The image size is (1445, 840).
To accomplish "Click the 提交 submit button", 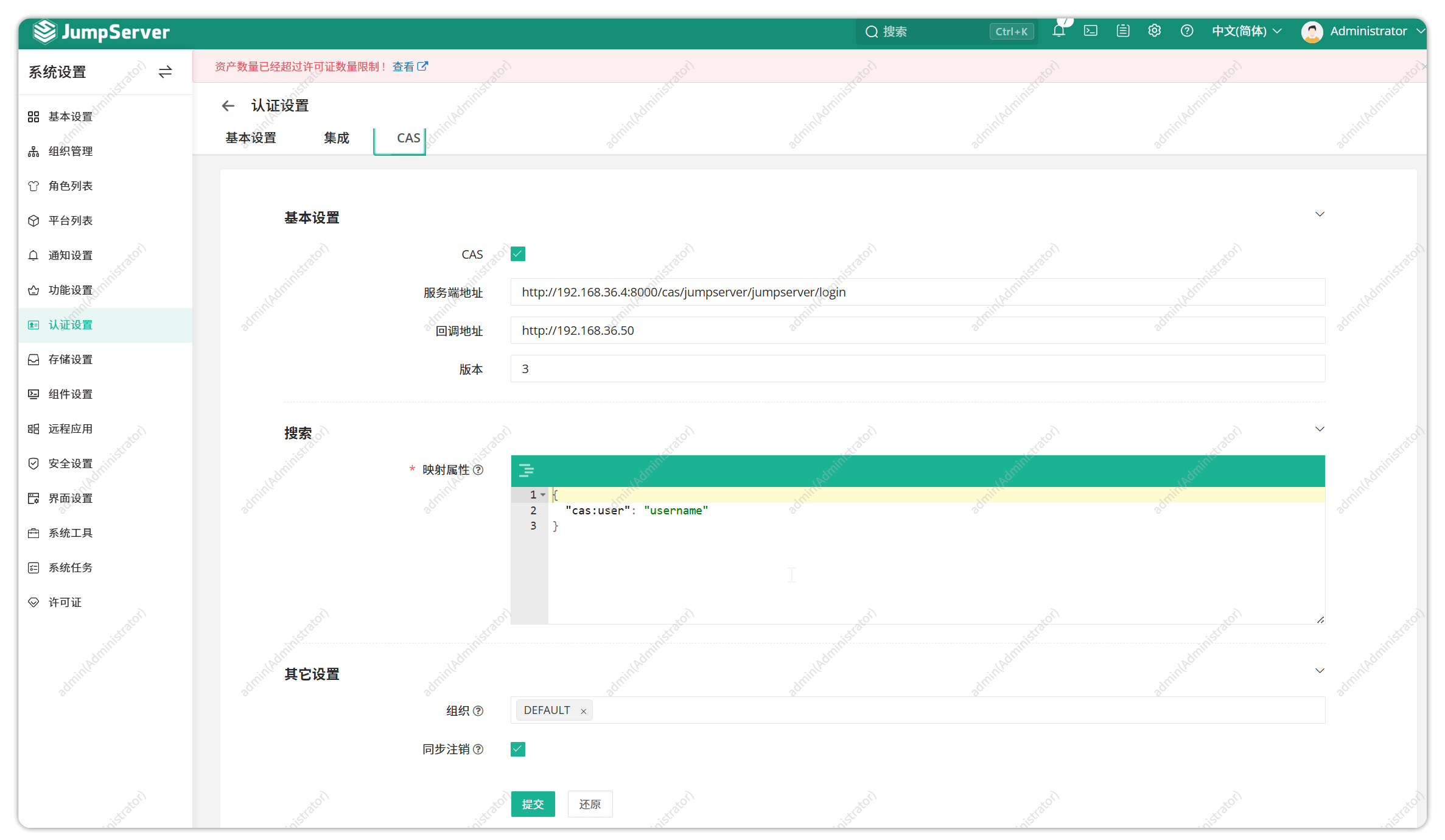I will click(x=533, y=804).
